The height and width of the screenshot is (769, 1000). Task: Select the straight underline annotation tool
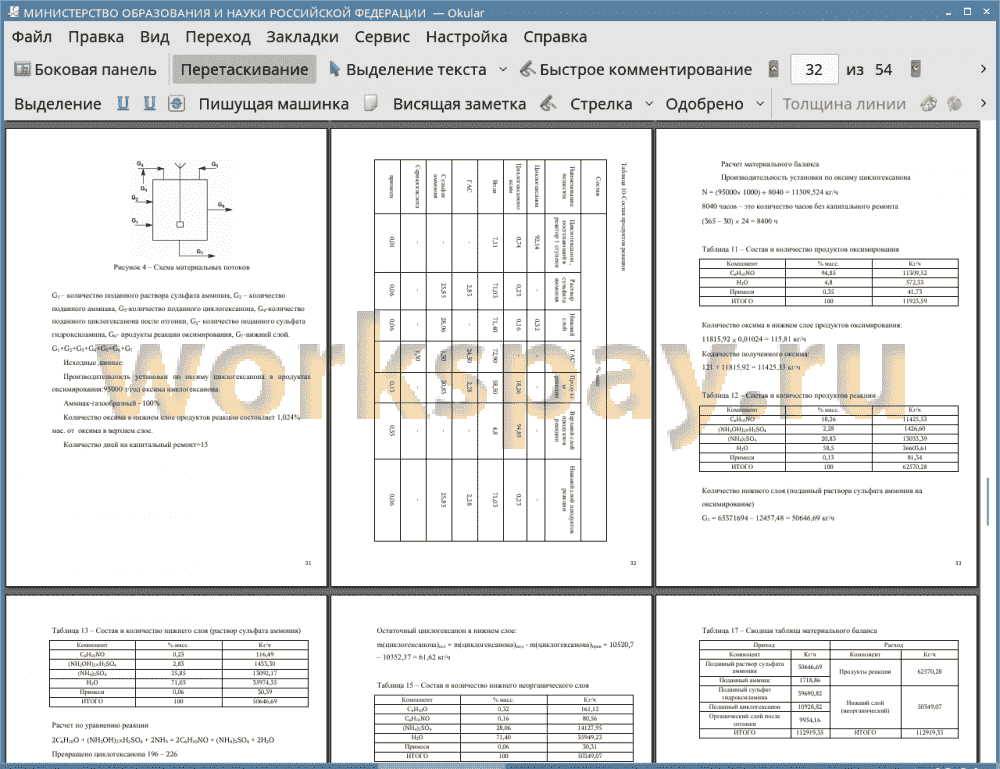tap(122, 103)
